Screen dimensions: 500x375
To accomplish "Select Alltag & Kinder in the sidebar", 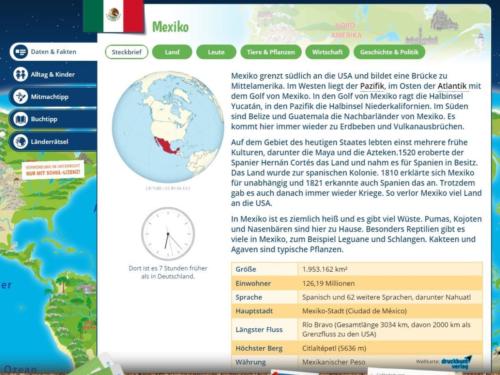I will tap(53, 74).
